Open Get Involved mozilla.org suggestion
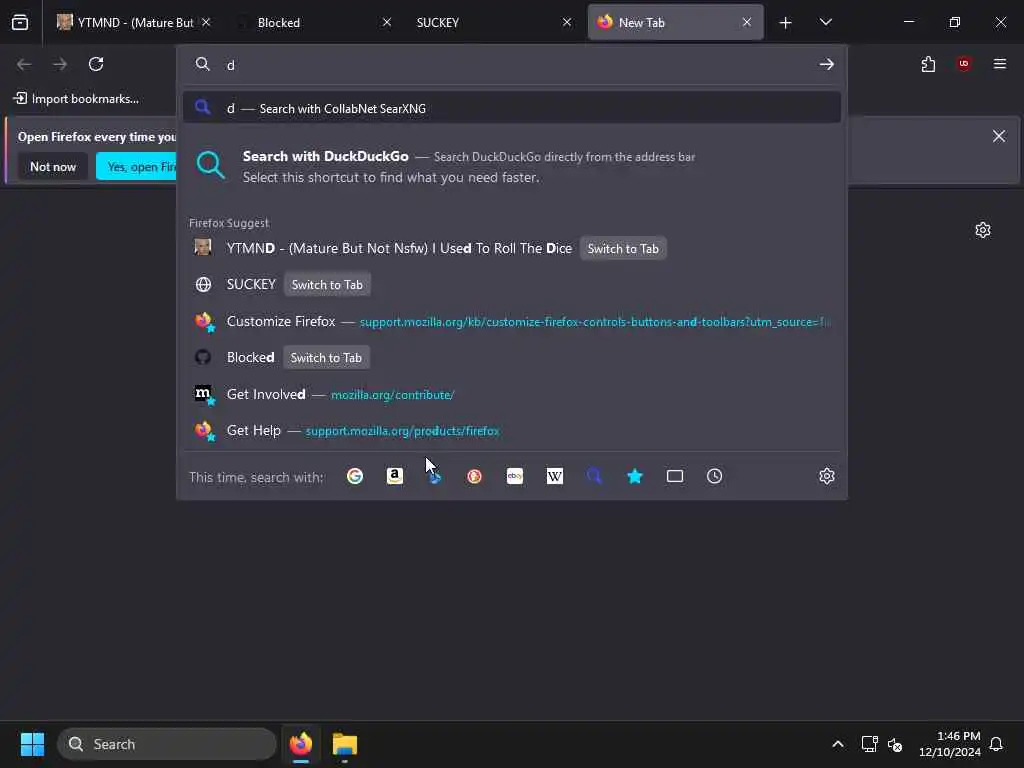1024x768 pixels. [512, 394]
